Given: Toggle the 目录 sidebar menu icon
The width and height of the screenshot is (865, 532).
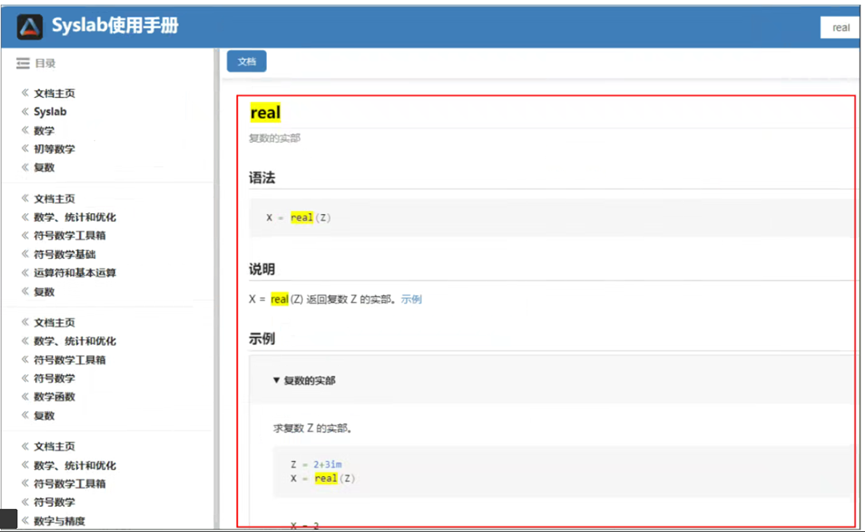Looking at the screenshot, I should [23, 63].
